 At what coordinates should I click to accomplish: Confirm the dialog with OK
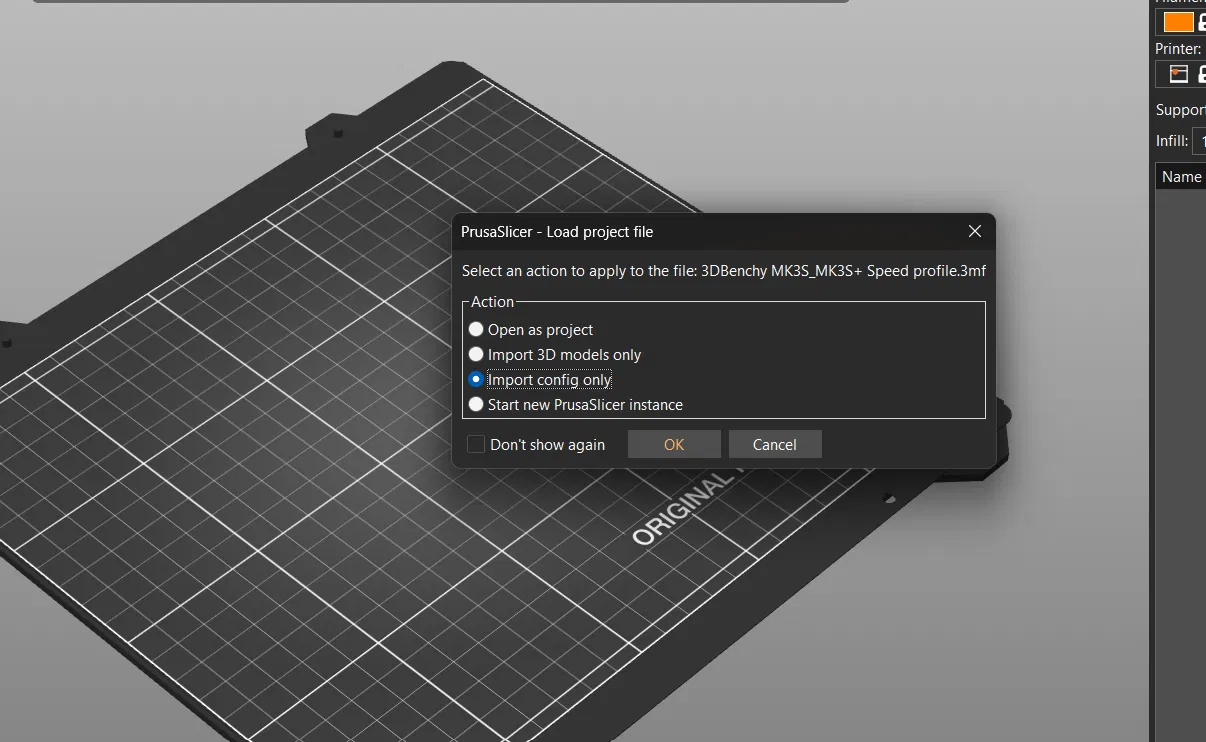(674, 444)
